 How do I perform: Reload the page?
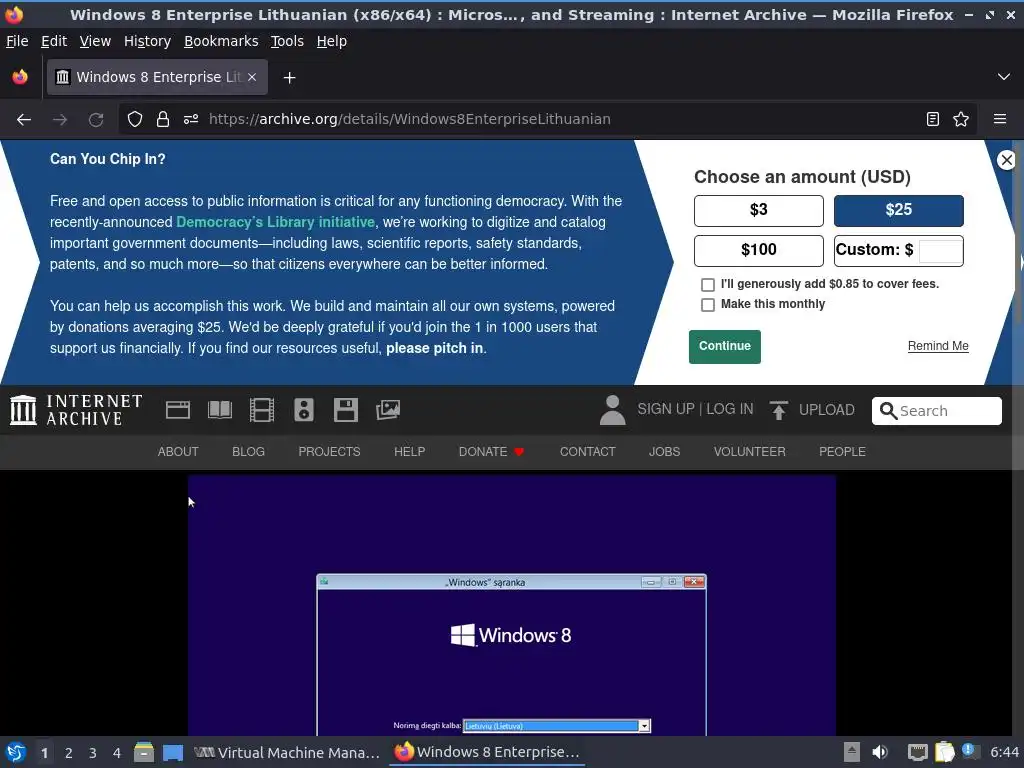coord(96,120)
